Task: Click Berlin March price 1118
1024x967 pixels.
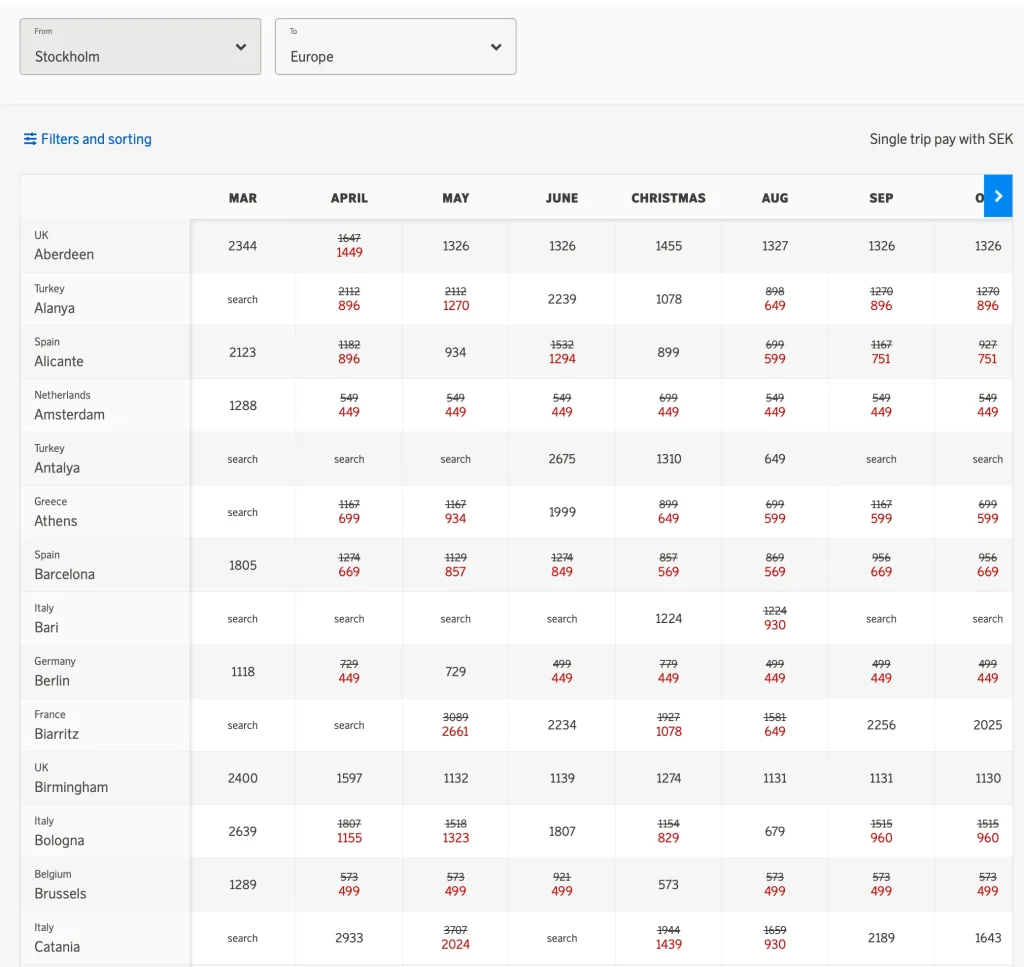Action: (x=242, y=672)
